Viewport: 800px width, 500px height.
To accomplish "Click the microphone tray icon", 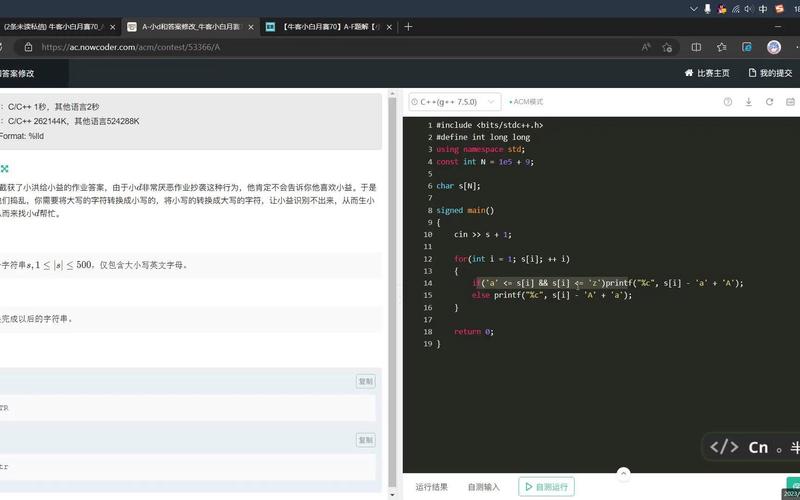I will [707, 9].
